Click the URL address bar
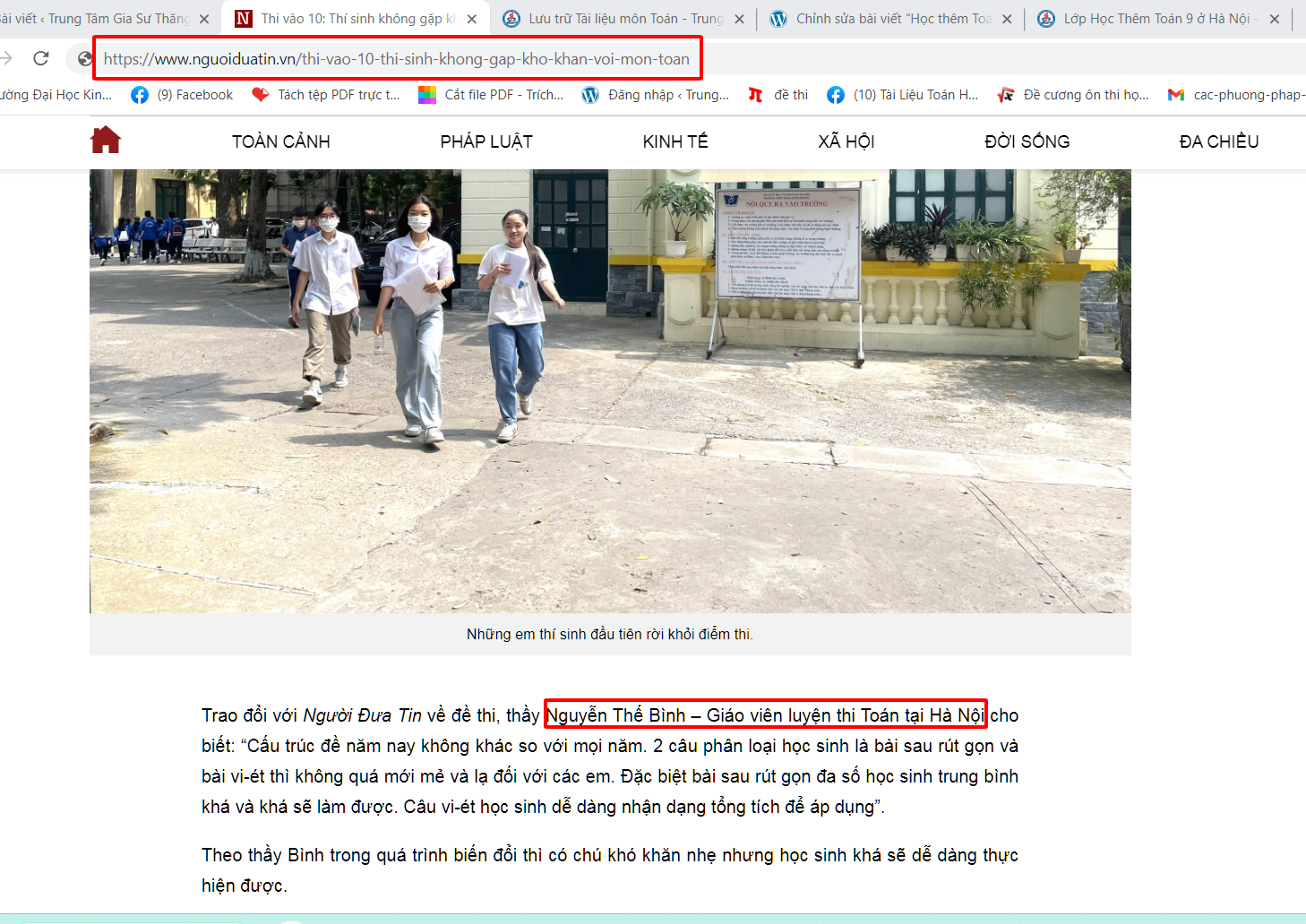 coord(396,59)
